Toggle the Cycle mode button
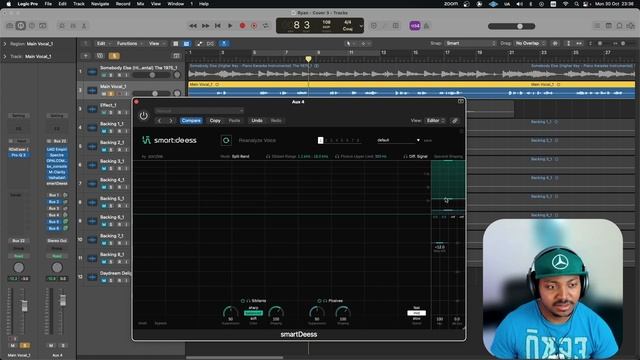The width and height of the screenshot is (640, 360). point(266,26)
